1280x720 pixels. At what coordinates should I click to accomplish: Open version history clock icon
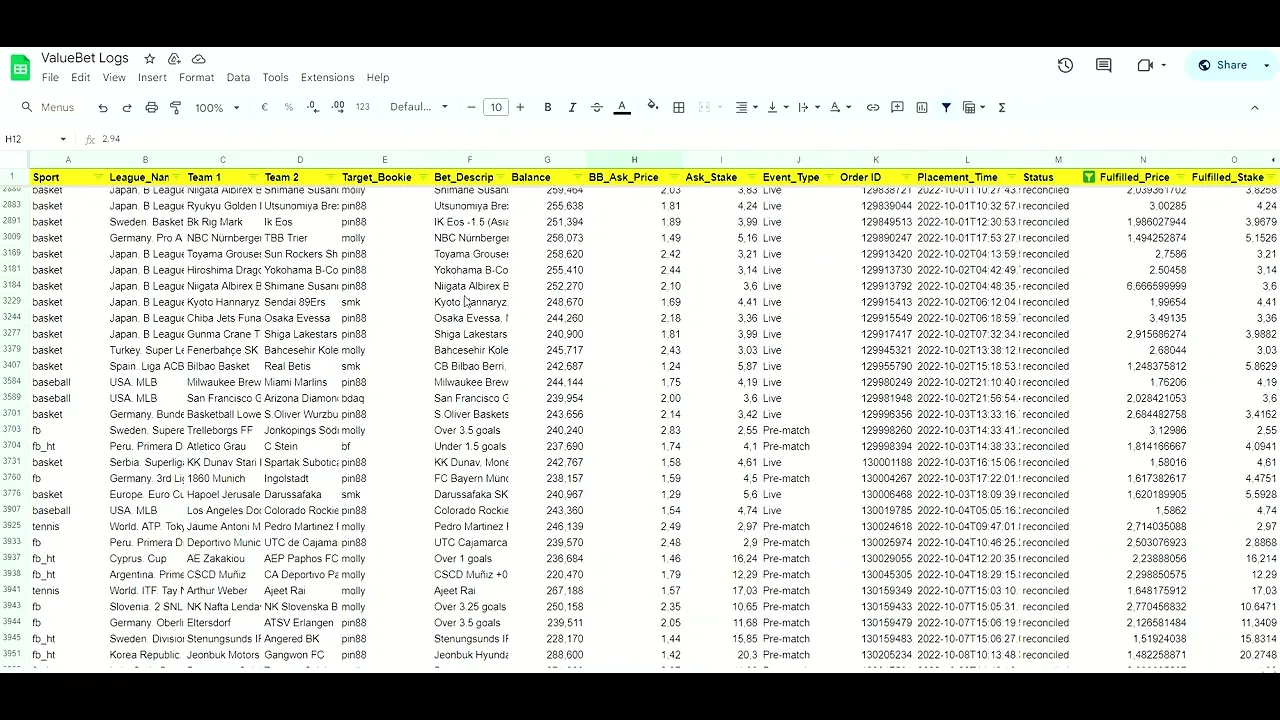(x=1065, y=65)
